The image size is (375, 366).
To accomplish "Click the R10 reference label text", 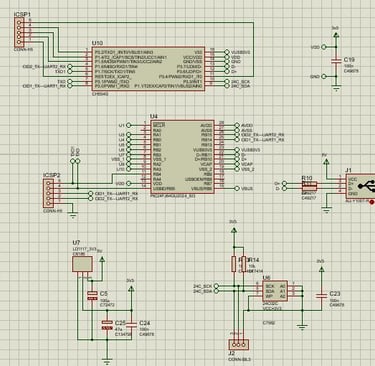I will pyautogui.click(x=307, y=178).
